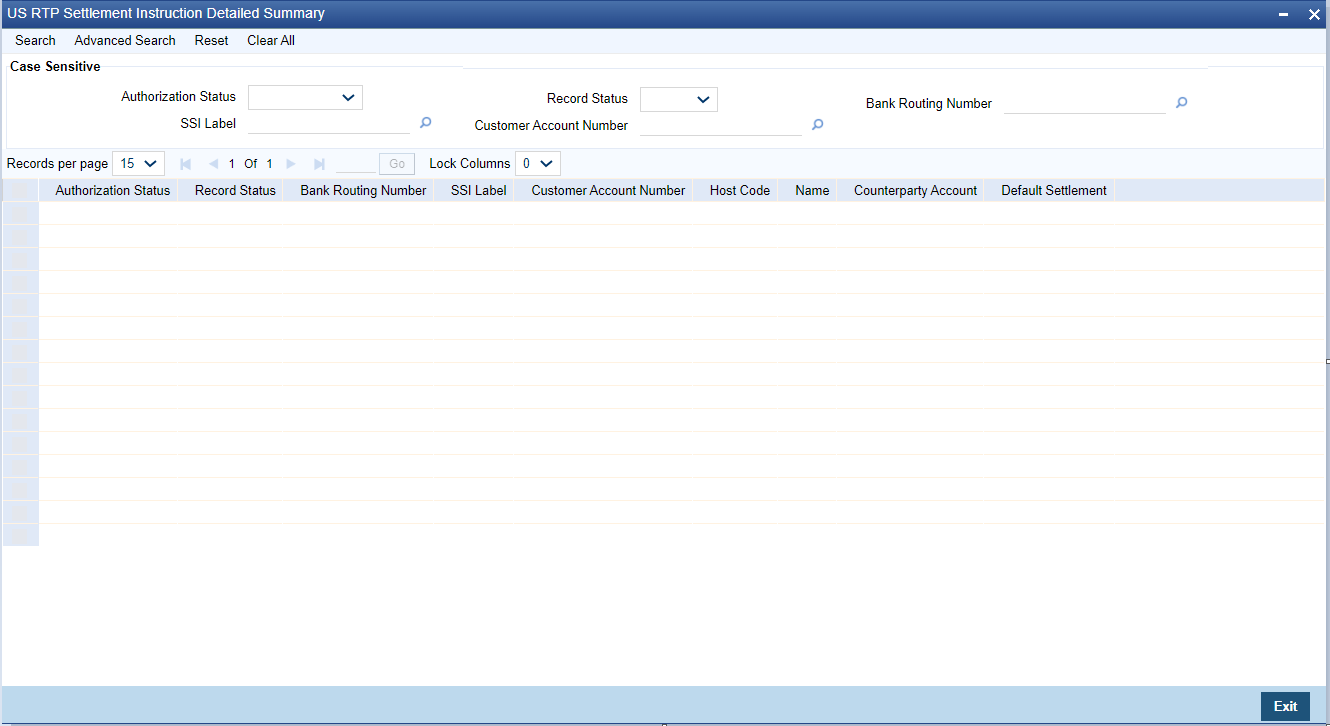Click Reset in the toolbar
Viewport: 1330px width, 726px height.
point(211,41)
